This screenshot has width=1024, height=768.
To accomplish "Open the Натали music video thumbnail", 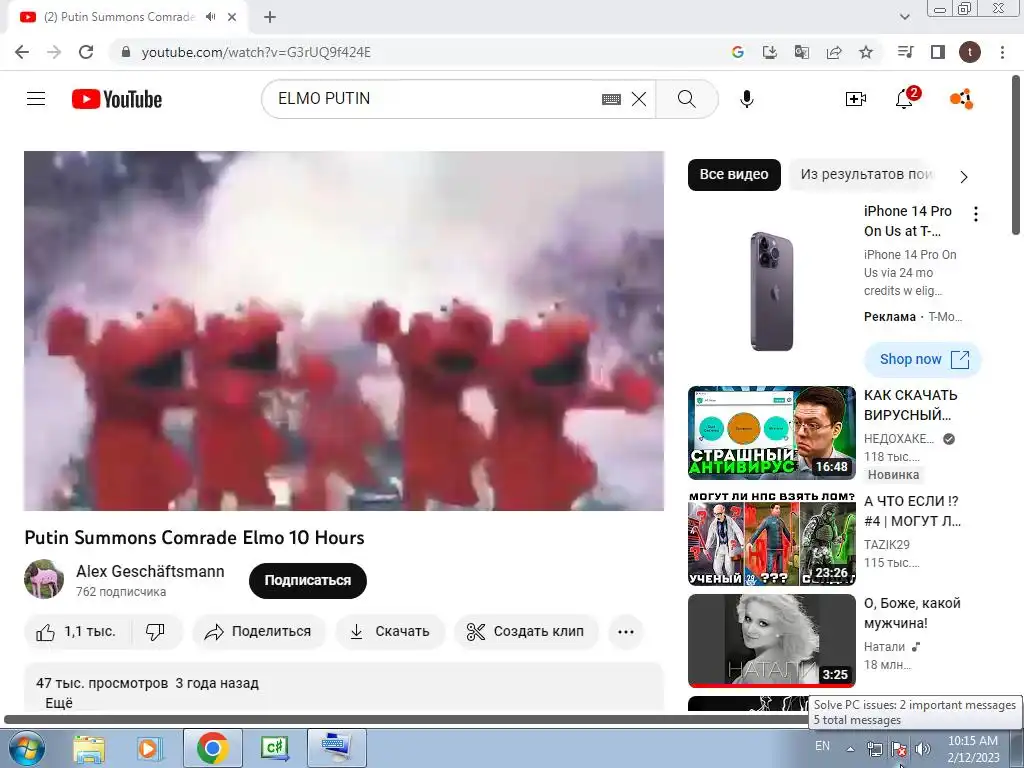I will point(772,641).
